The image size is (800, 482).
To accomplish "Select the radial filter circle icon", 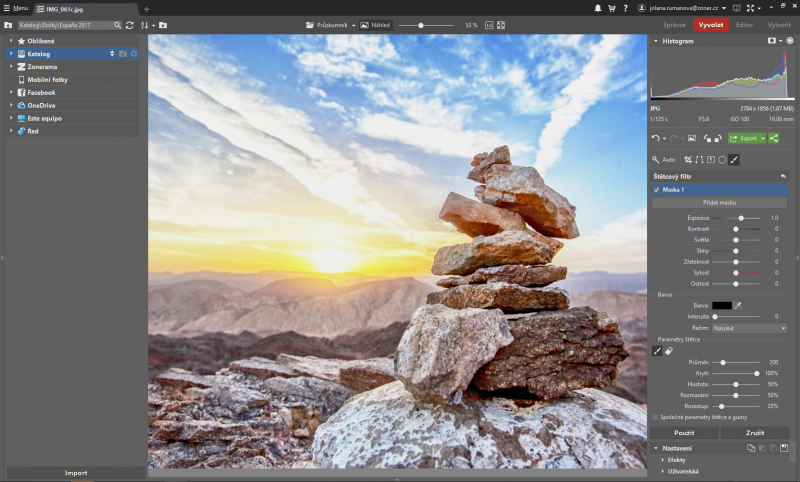I will click(x=721, y=159).
